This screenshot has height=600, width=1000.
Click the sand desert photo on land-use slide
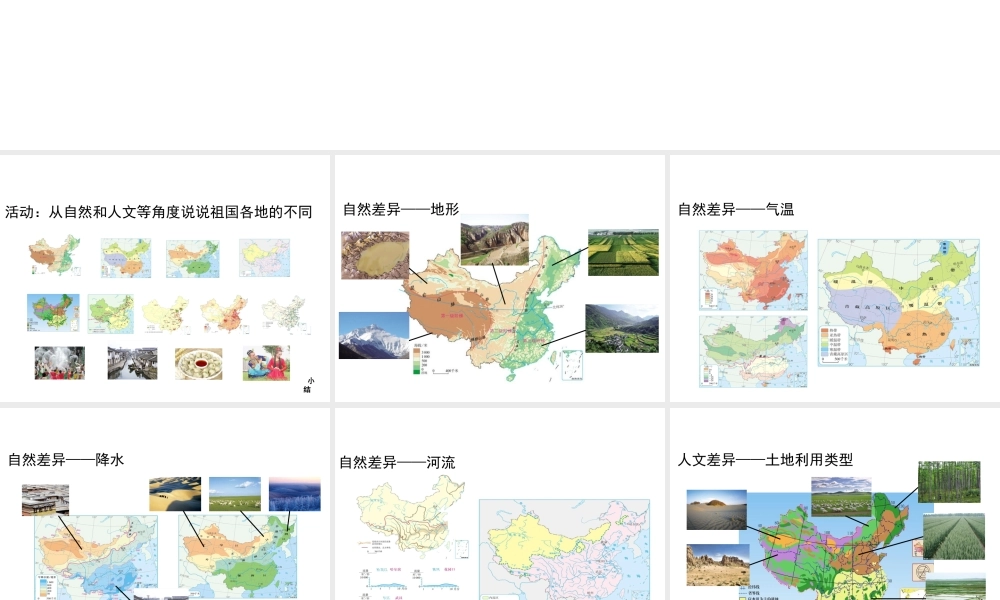click(x=717, y=509)
